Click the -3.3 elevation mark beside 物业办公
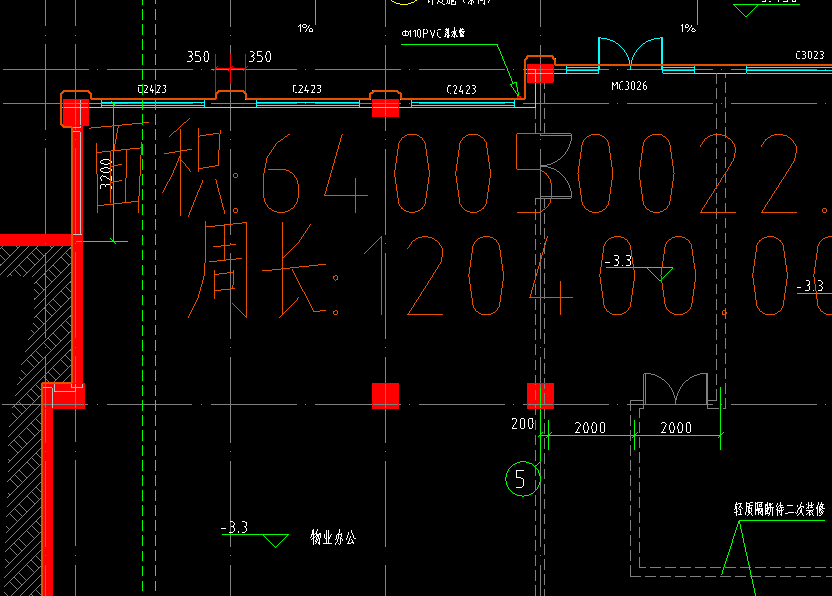The image size is (832, 596). point(255,533)
